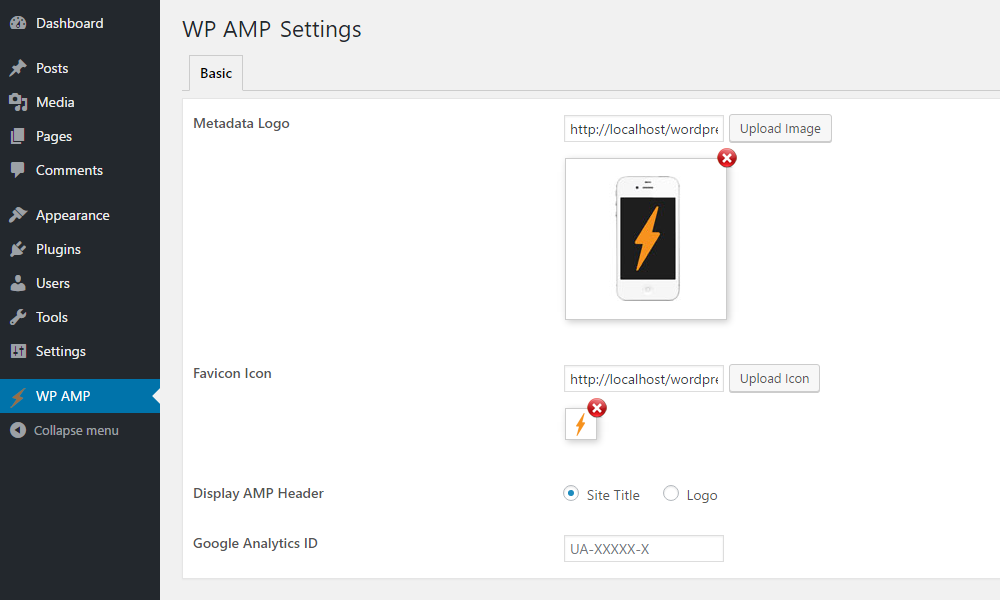Click the Comments speech bubble icon
Screen dimensions: 1000x600
pos(18,170)
